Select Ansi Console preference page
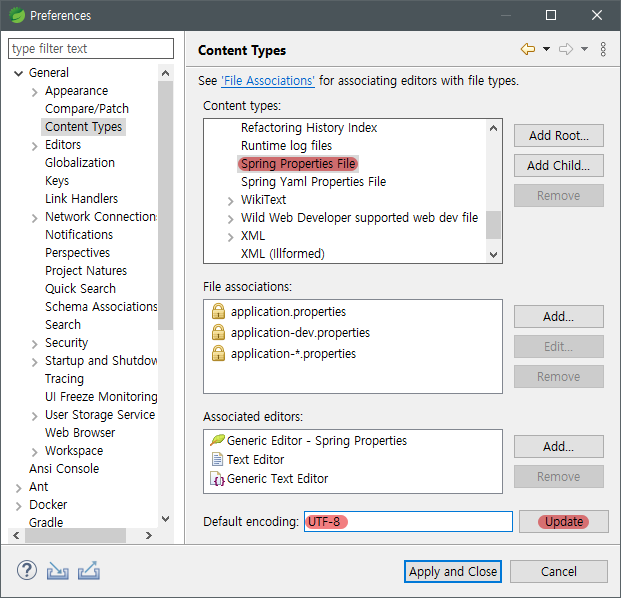621x598 pixels. click(x=64, y=468)
